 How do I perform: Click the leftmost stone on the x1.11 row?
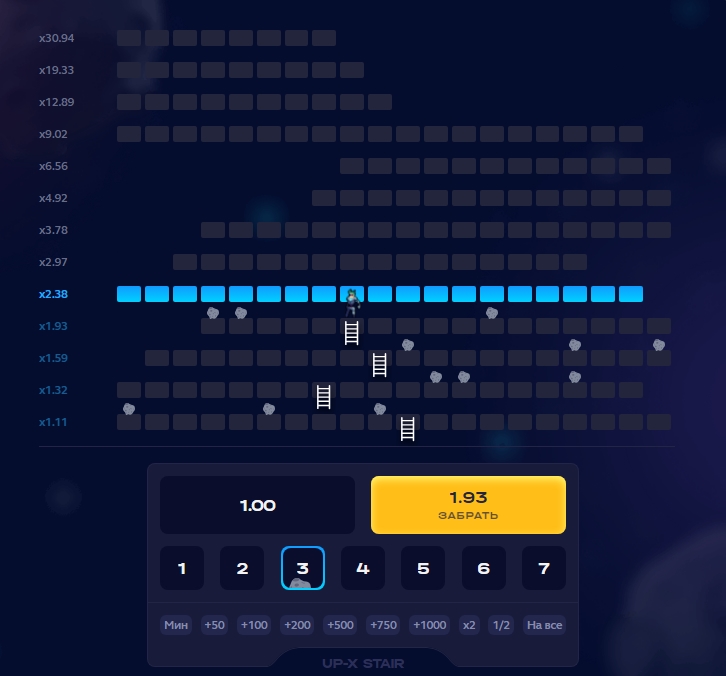click(129, 408)
